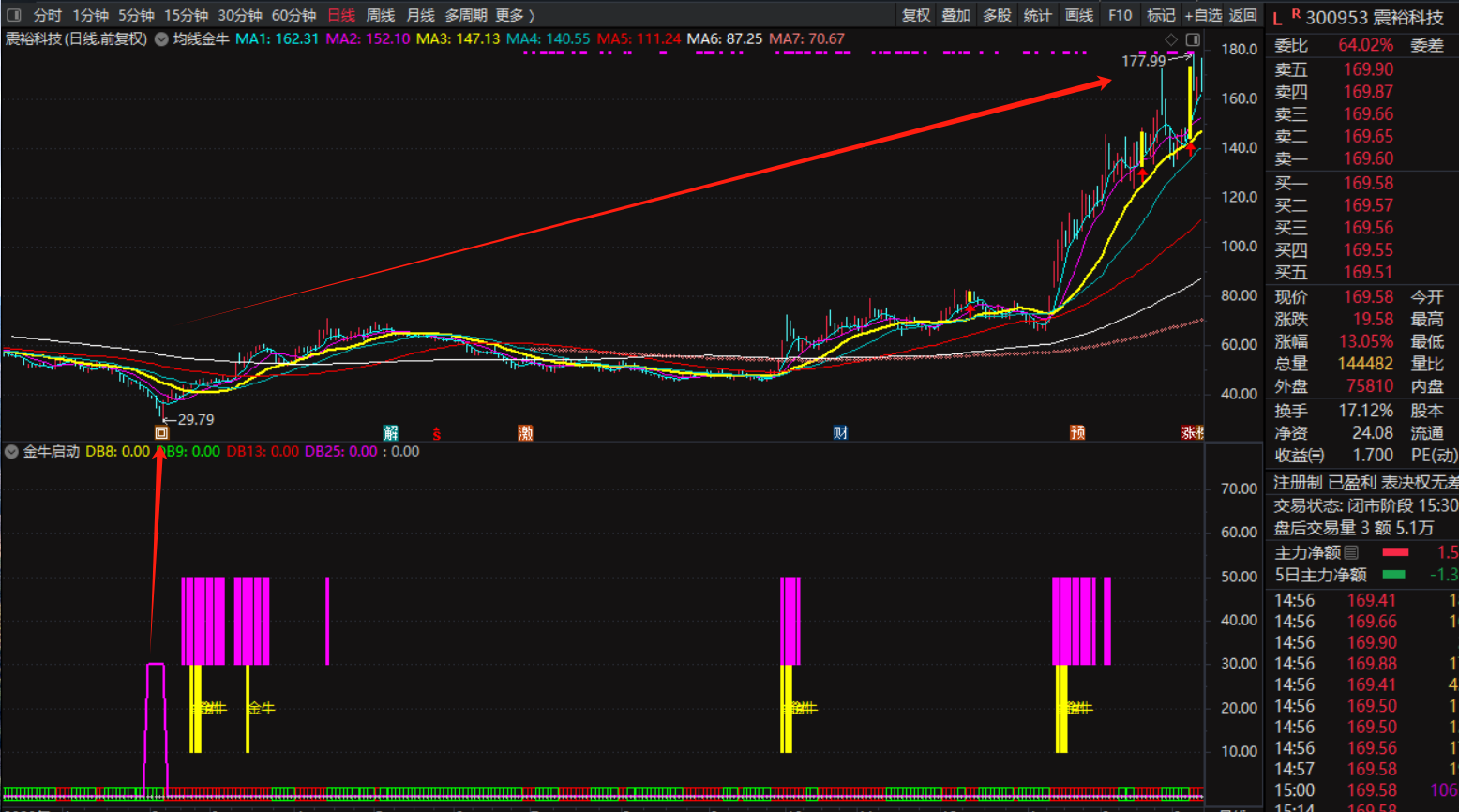The height and width of the screenshot is (812, 1459).
Task: Click the 财 financial report marker
Action: 840,432
